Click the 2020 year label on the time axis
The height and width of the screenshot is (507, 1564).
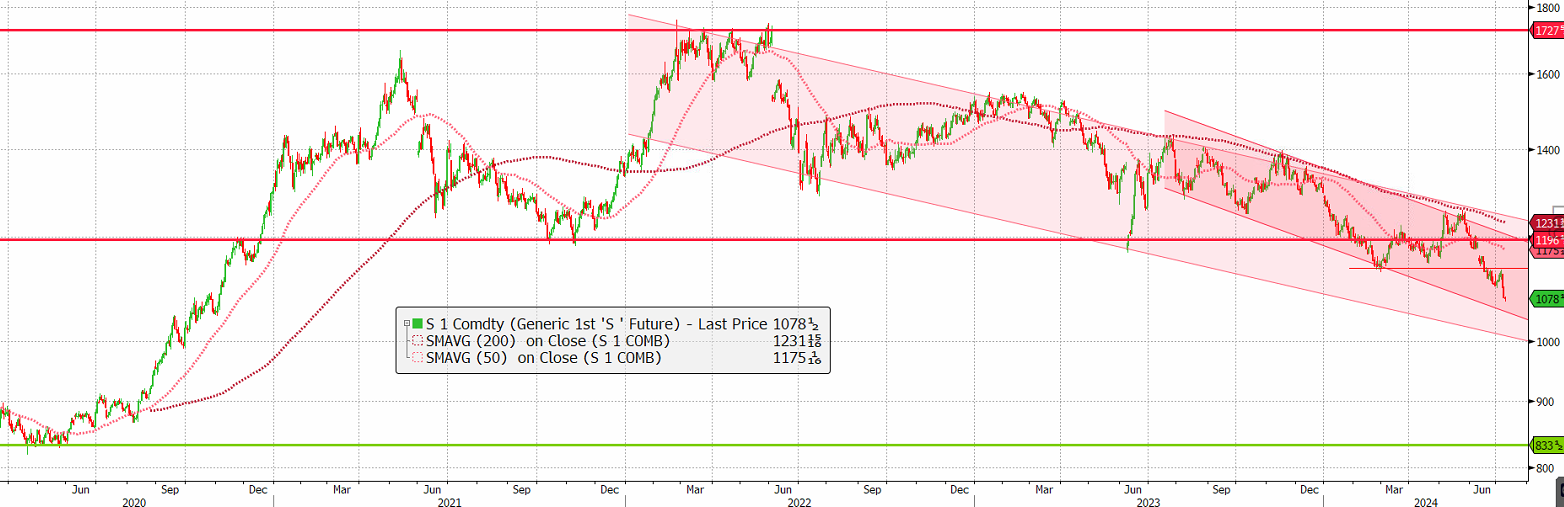tap(134, 501)
